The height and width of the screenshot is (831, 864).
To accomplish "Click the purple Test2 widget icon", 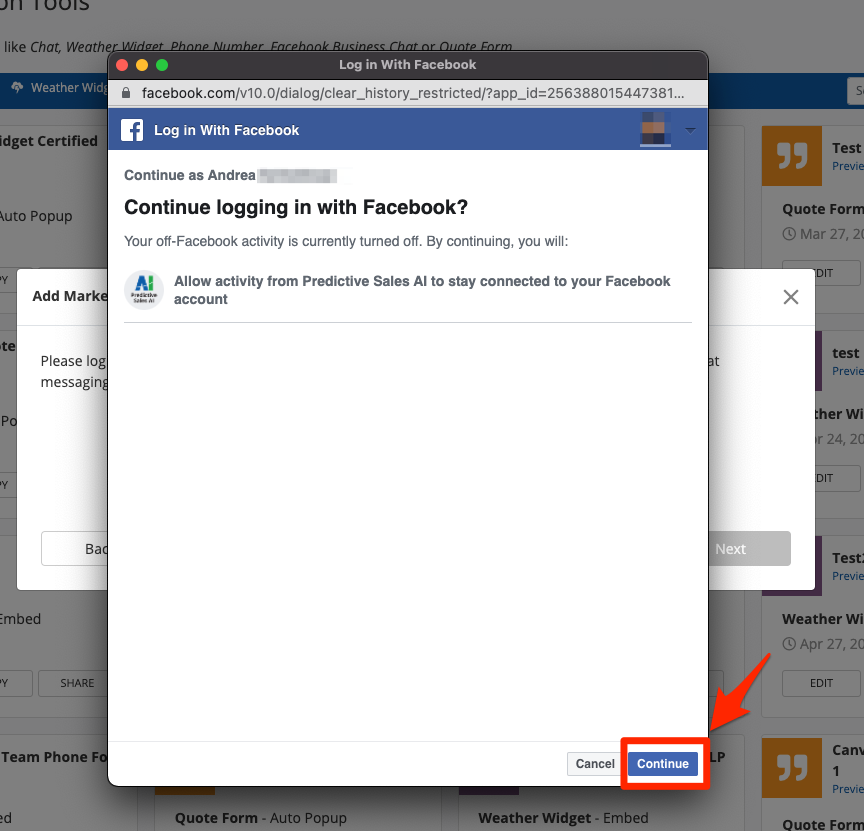I will click(x=791, y=567).
